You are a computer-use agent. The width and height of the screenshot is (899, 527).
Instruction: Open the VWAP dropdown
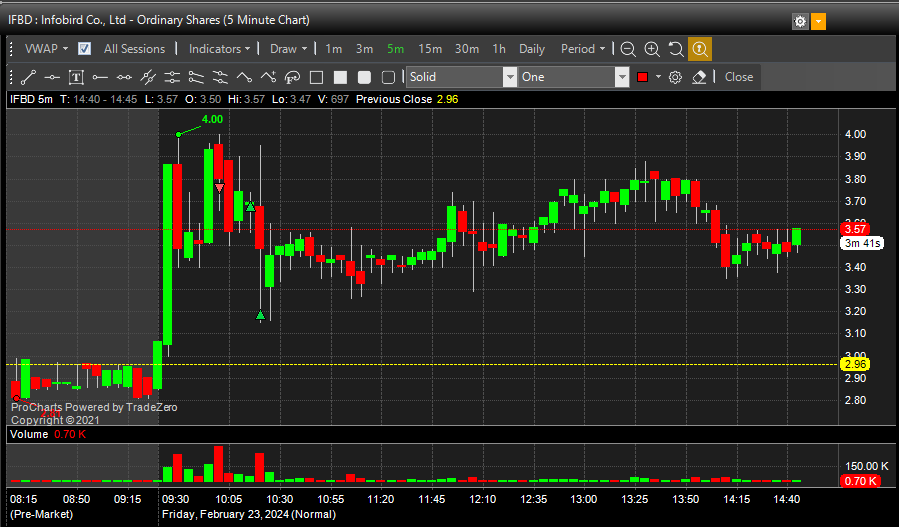click(46, 49)
